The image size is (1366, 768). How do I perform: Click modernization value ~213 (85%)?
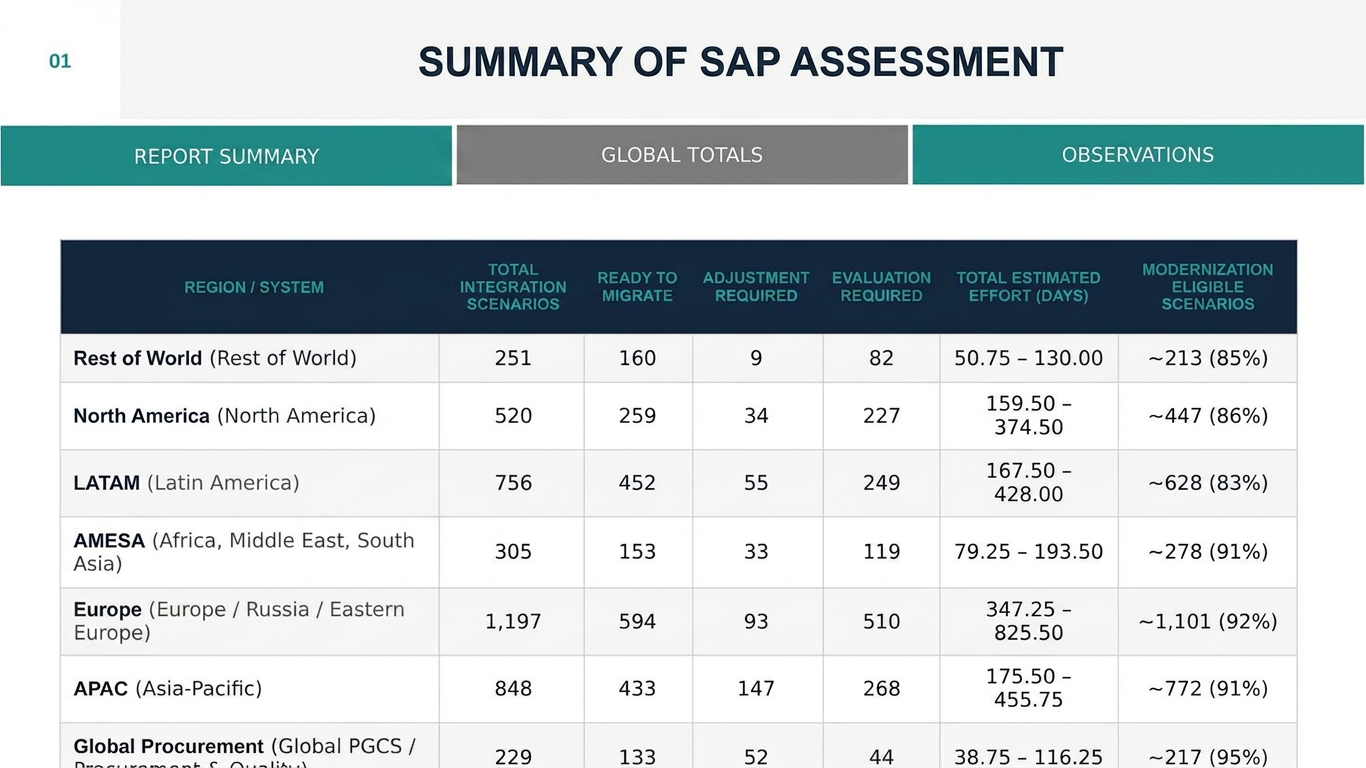(x=1208, y=358)
